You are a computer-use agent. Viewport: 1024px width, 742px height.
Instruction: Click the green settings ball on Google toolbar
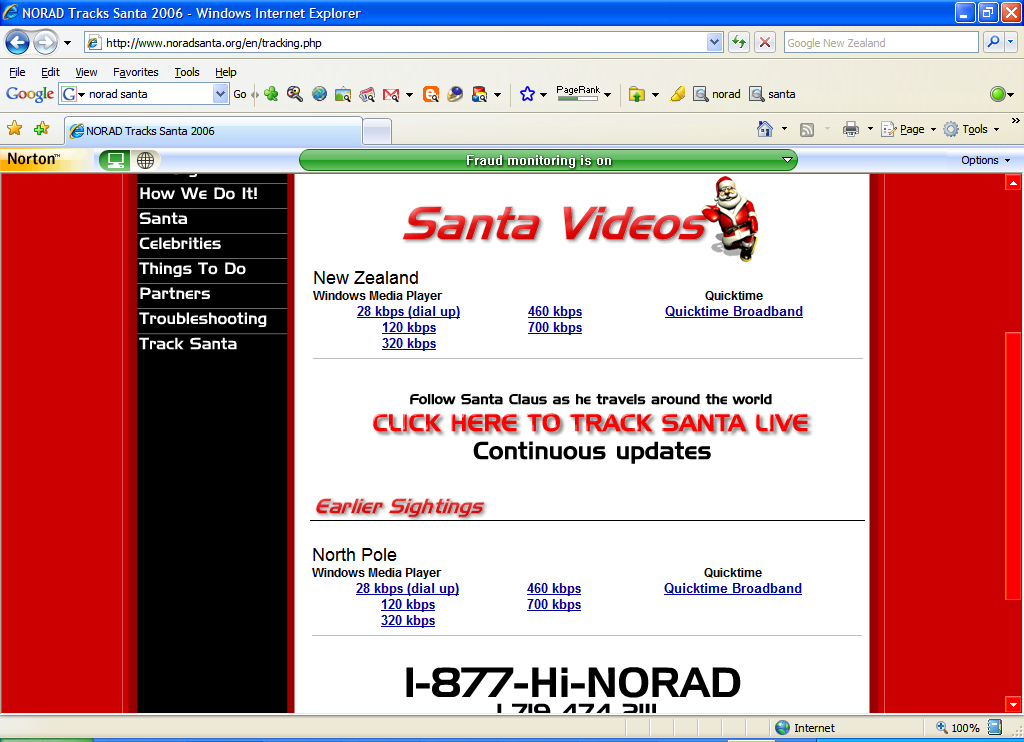[x=997, y=94]
